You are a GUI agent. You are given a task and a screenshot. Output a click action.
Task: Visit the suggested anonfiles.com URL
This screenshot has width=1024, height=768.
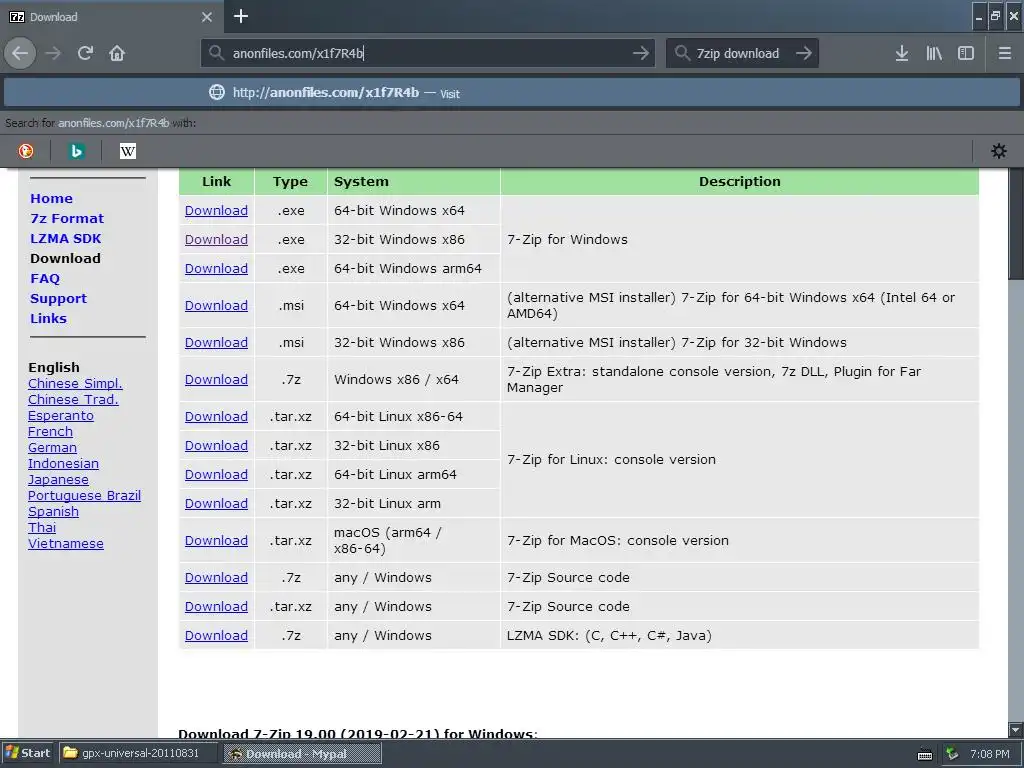512,92
